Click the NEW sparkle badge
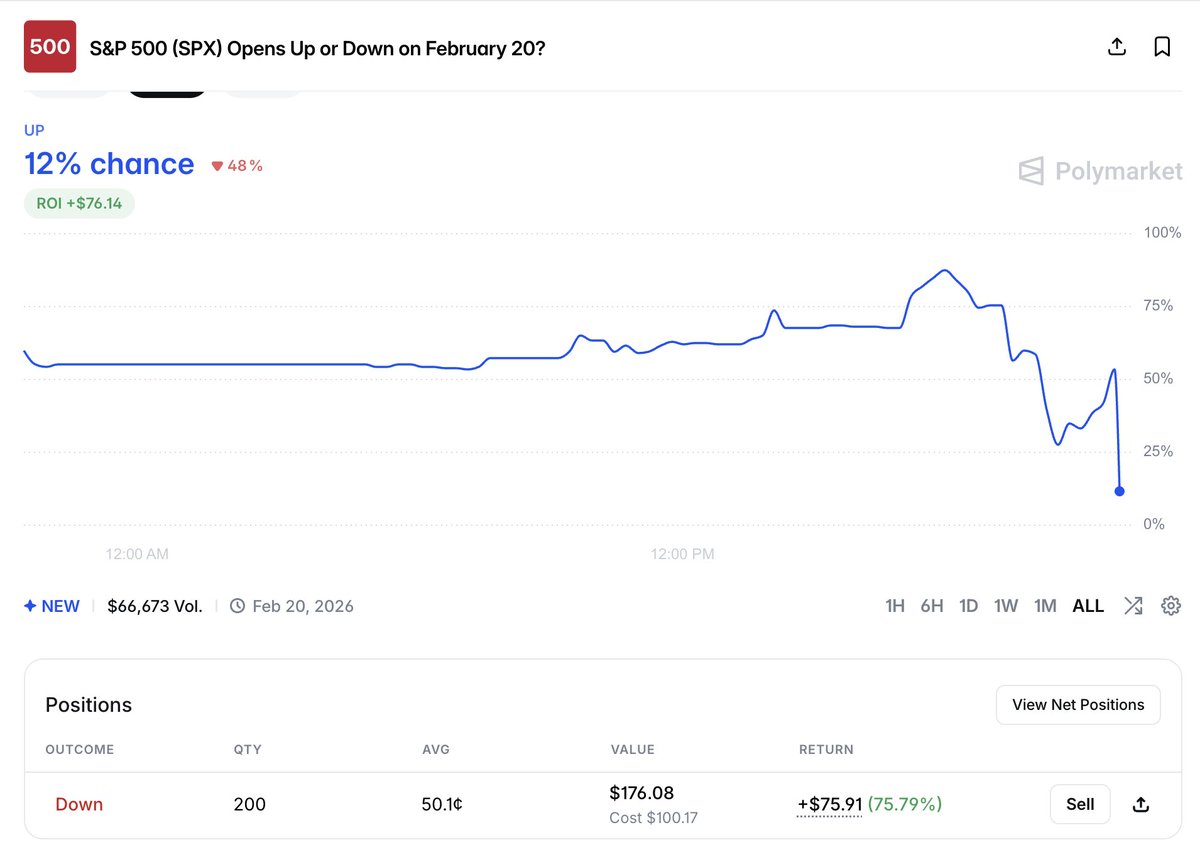This screenshot has height=862, width=1200. pos(52,606)
